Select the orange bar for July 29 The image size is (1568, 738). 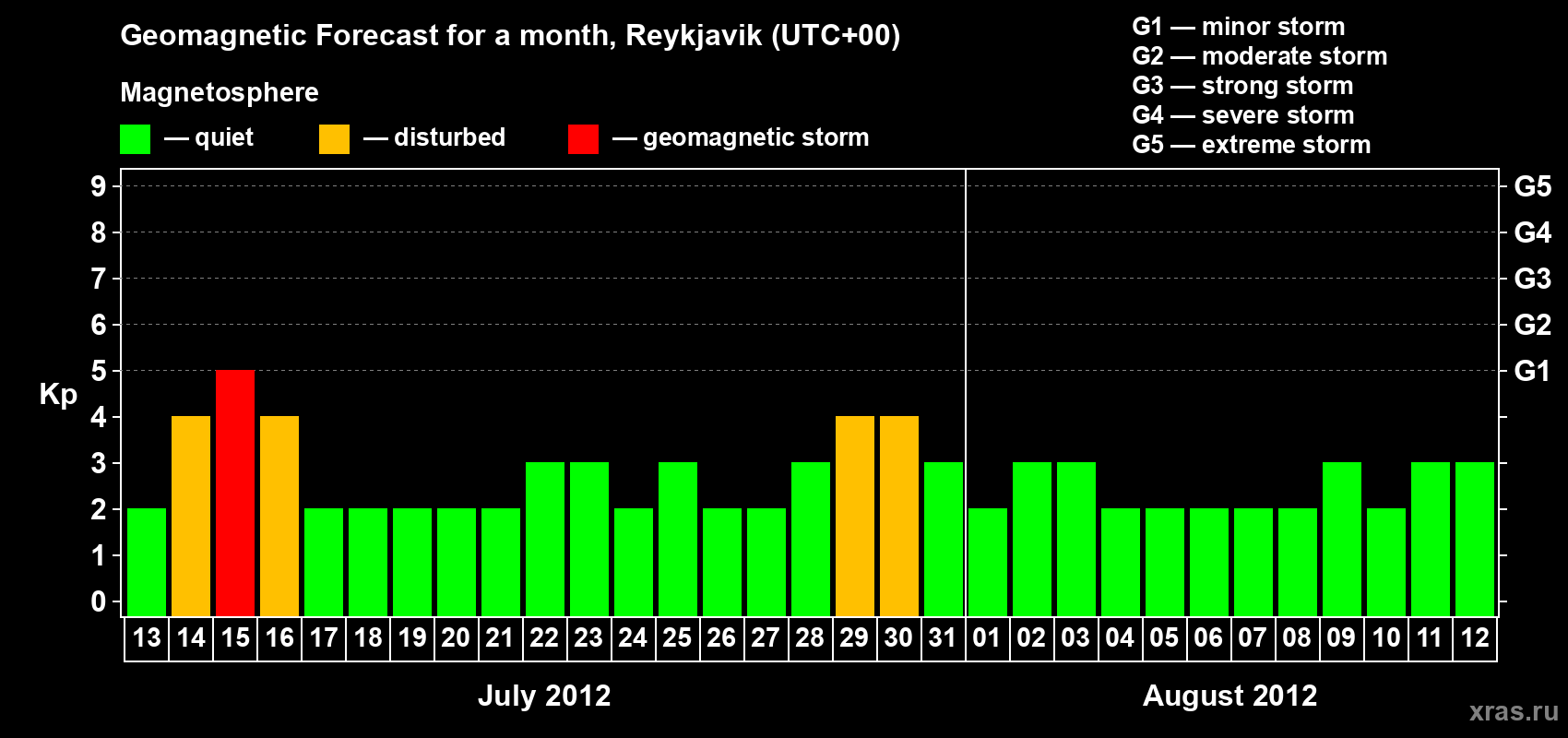pos(855,517)
